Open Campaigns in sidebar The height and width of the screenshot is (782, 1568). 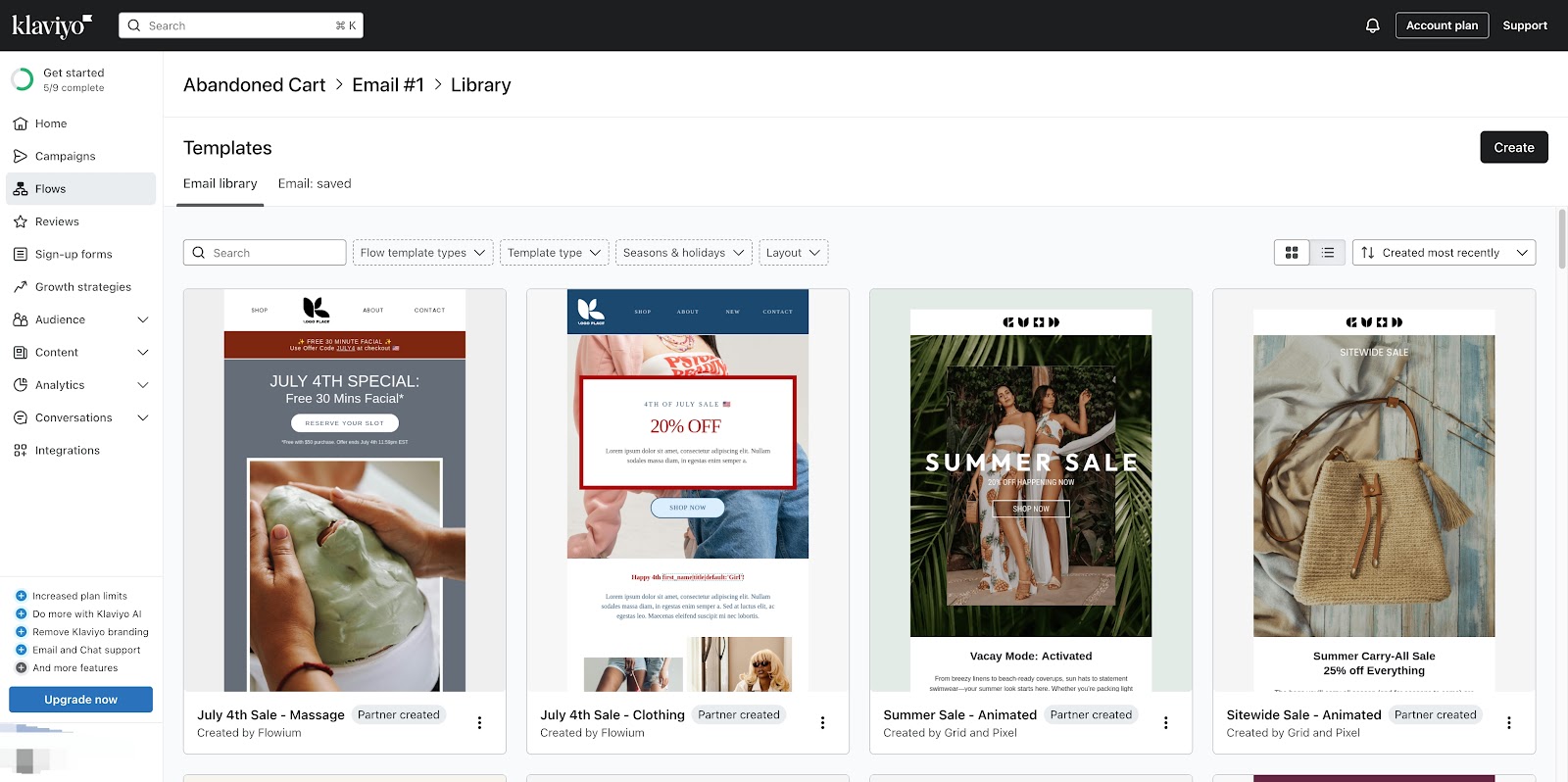click(x=80, y=156)
